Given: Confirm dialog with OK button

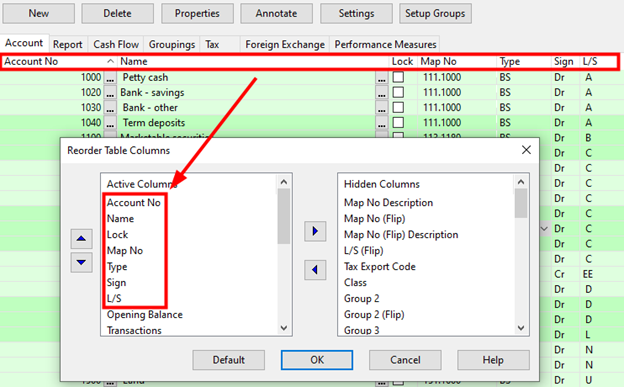Looking at the screenshot, I should point(317,360).
